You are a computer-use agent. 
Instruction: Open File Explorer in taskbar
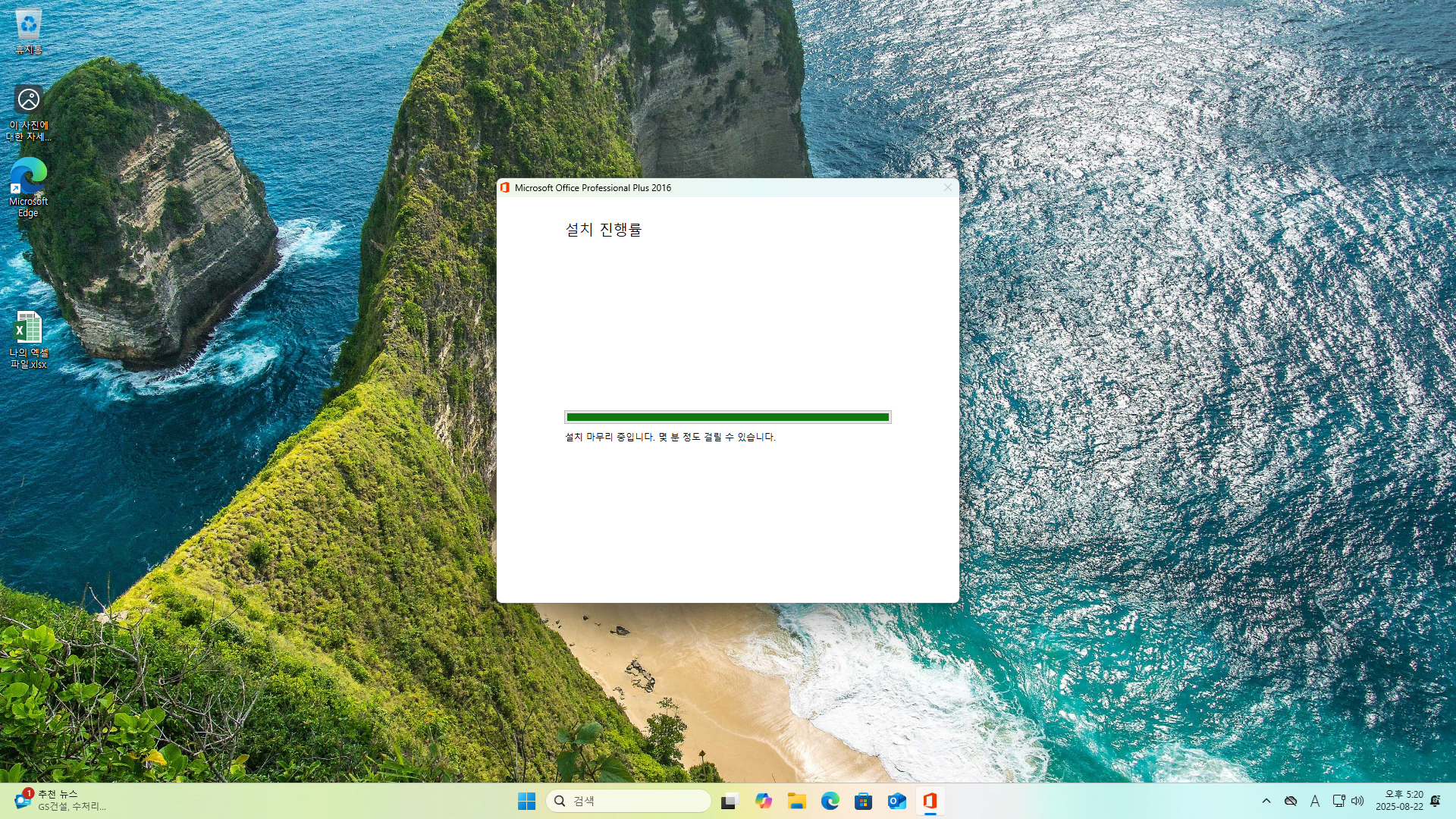796,801
